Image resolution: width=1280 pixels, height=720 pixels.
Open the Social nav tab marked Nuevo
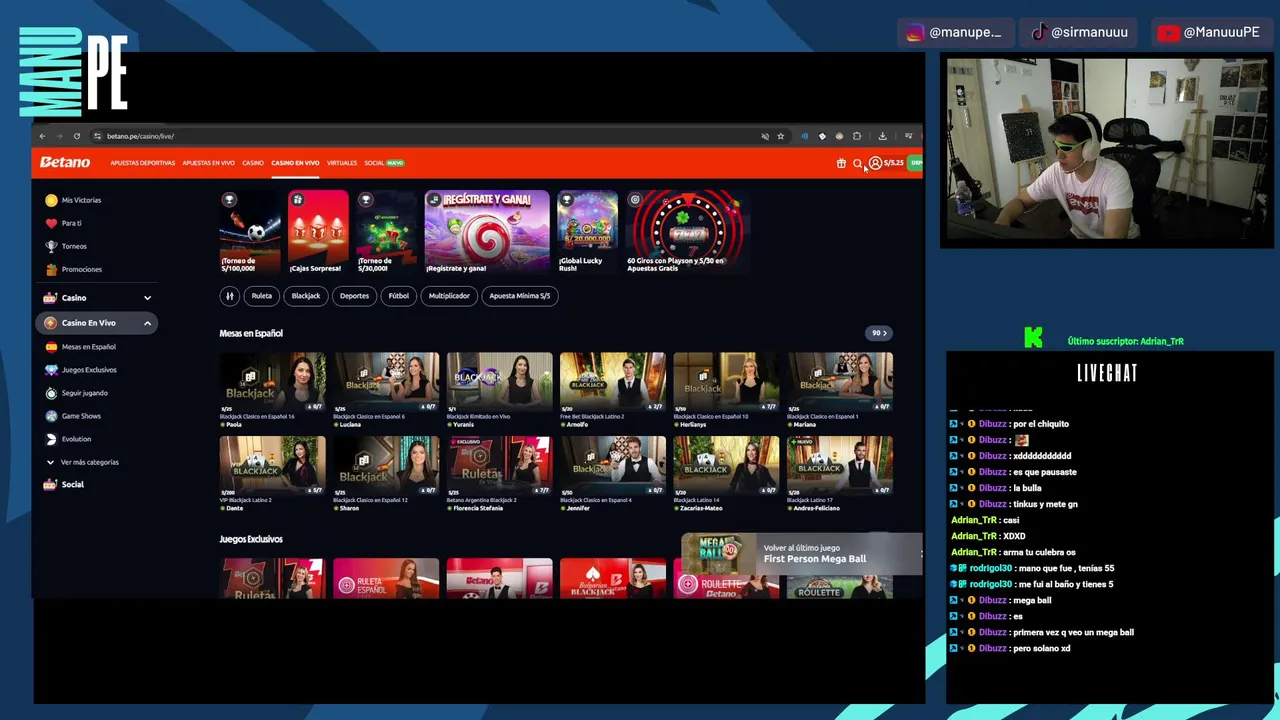pyautogui.click(x=384, y=163)
